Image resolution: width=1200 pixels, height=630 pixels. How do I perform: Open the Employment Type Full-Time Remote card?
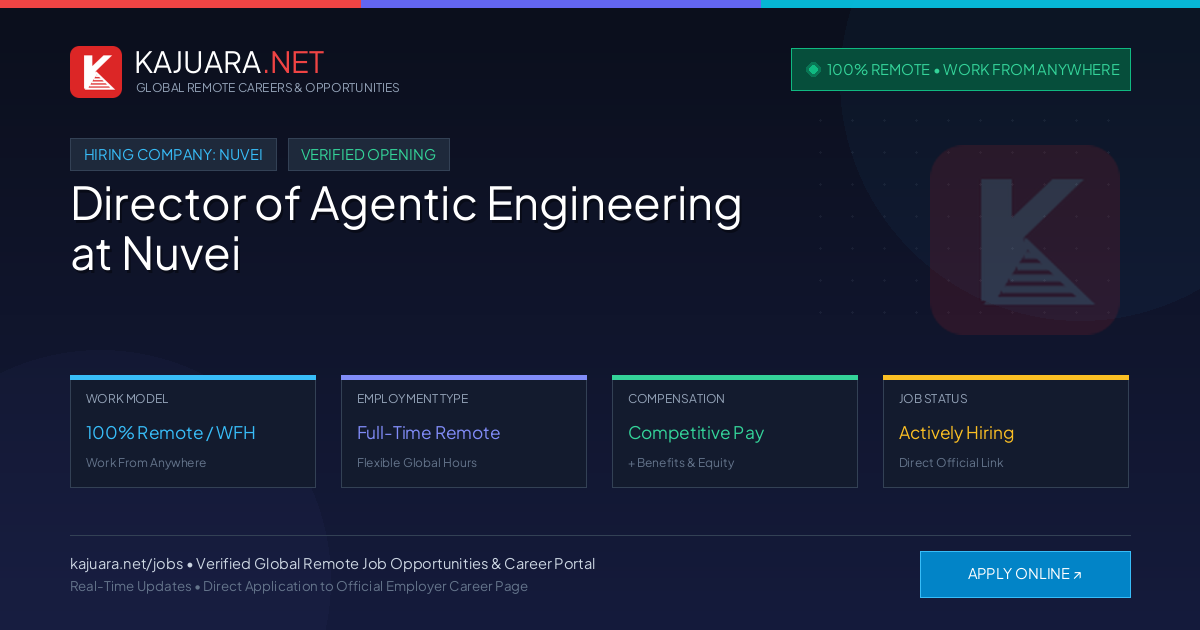point(464,432)
